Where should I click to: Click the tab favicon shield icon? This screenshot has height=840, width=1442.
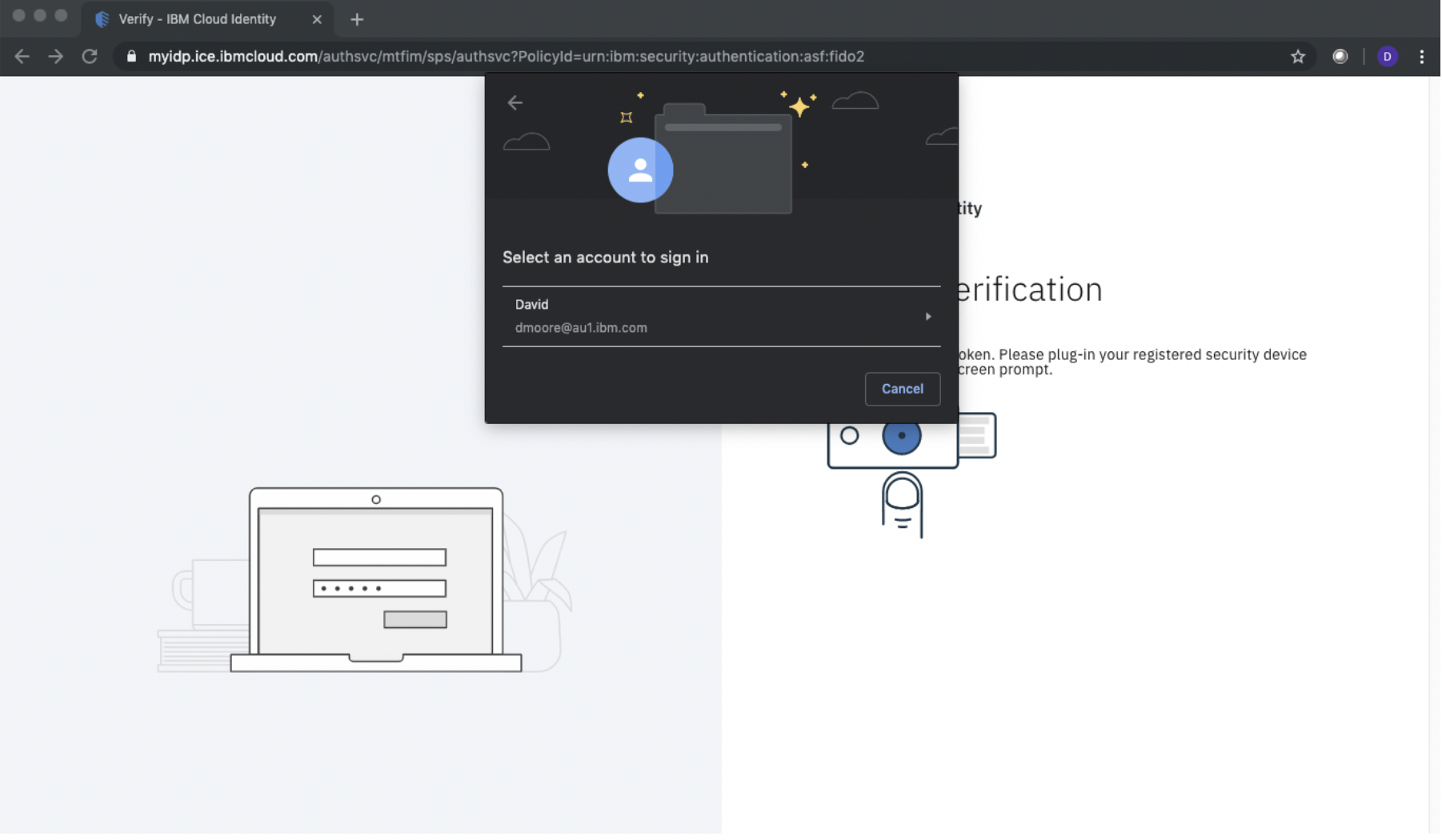point(102,19)
